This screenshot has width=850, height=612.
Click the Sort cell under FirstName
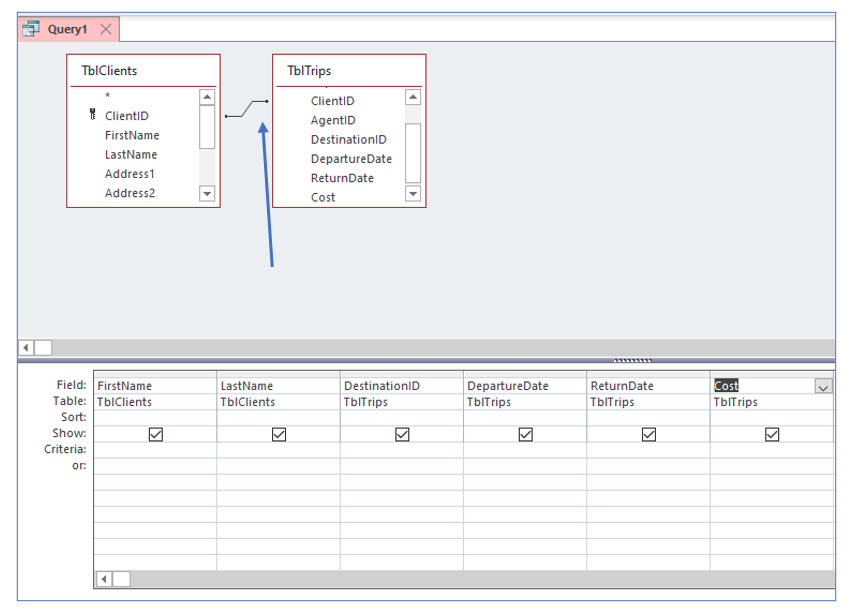pyautogui.click(x=155, y=418)
